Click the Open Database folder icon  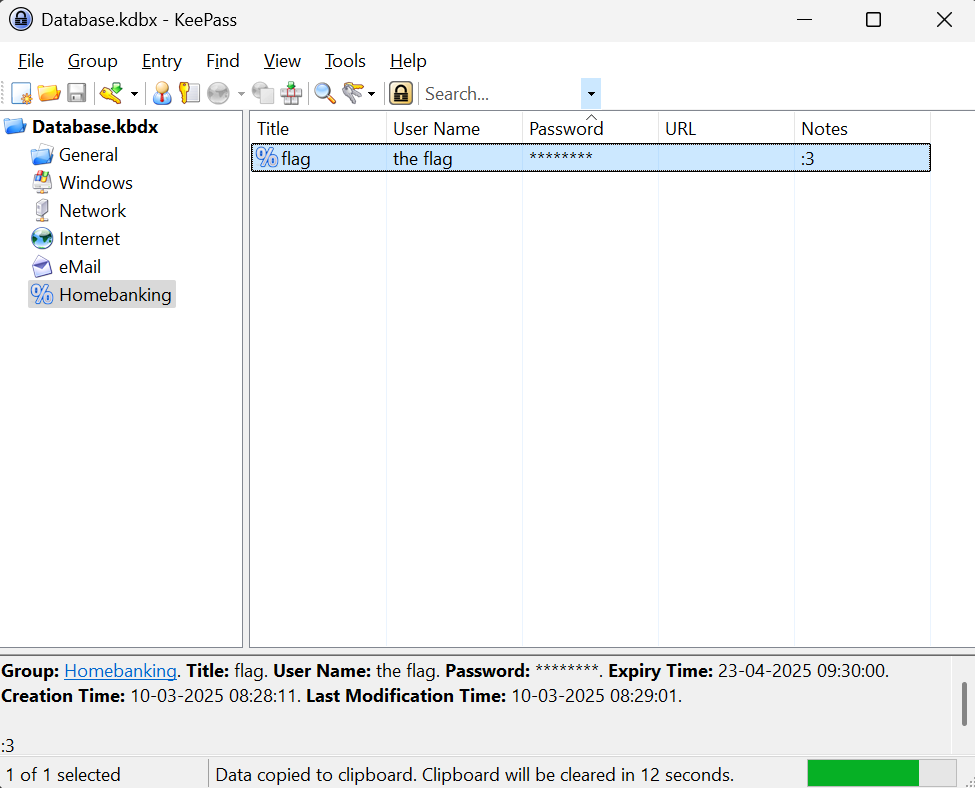(x=49, y=94)
